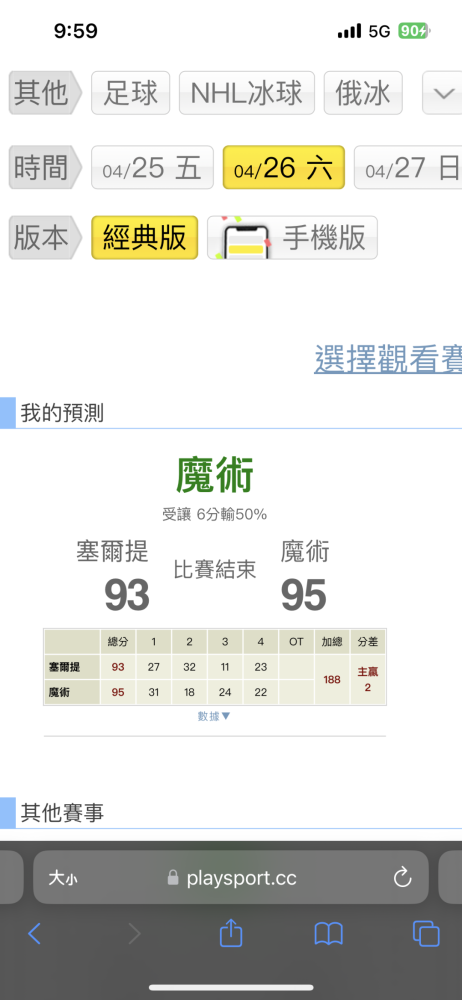
Task: Open the Safari share sheet icon
Action: 231,933
